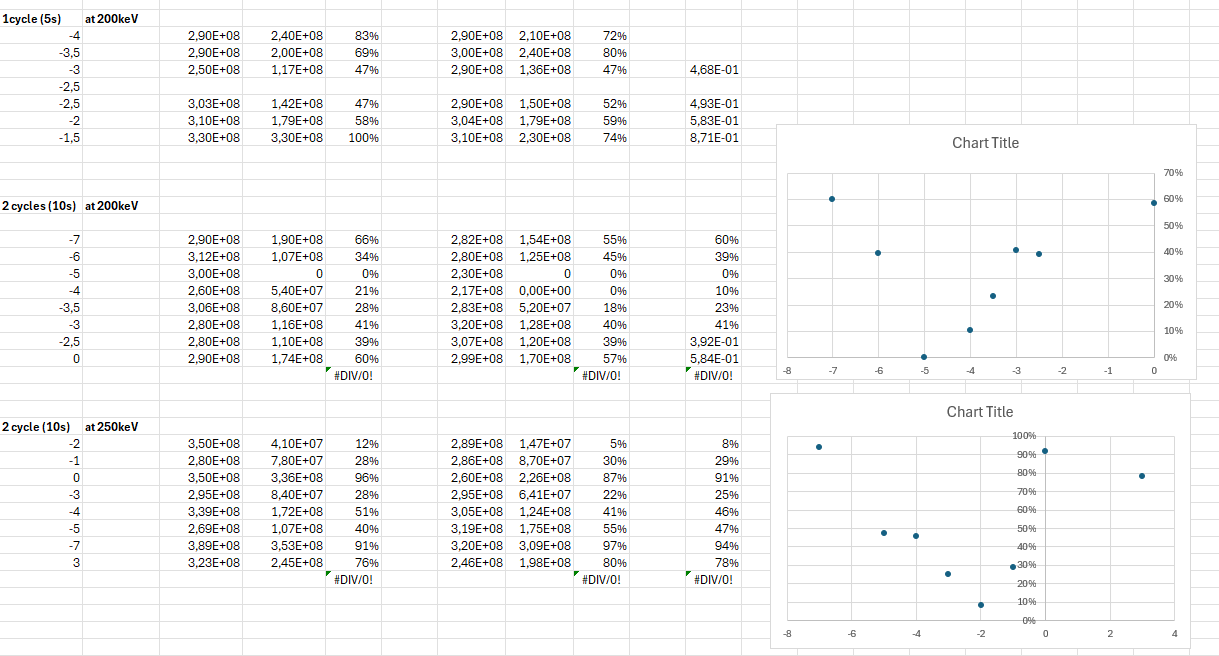Click the cell with value 72%
Image resolution: width=1219 pixels, height=656 pixels.
pyautogui.click(x=602, y=35)
